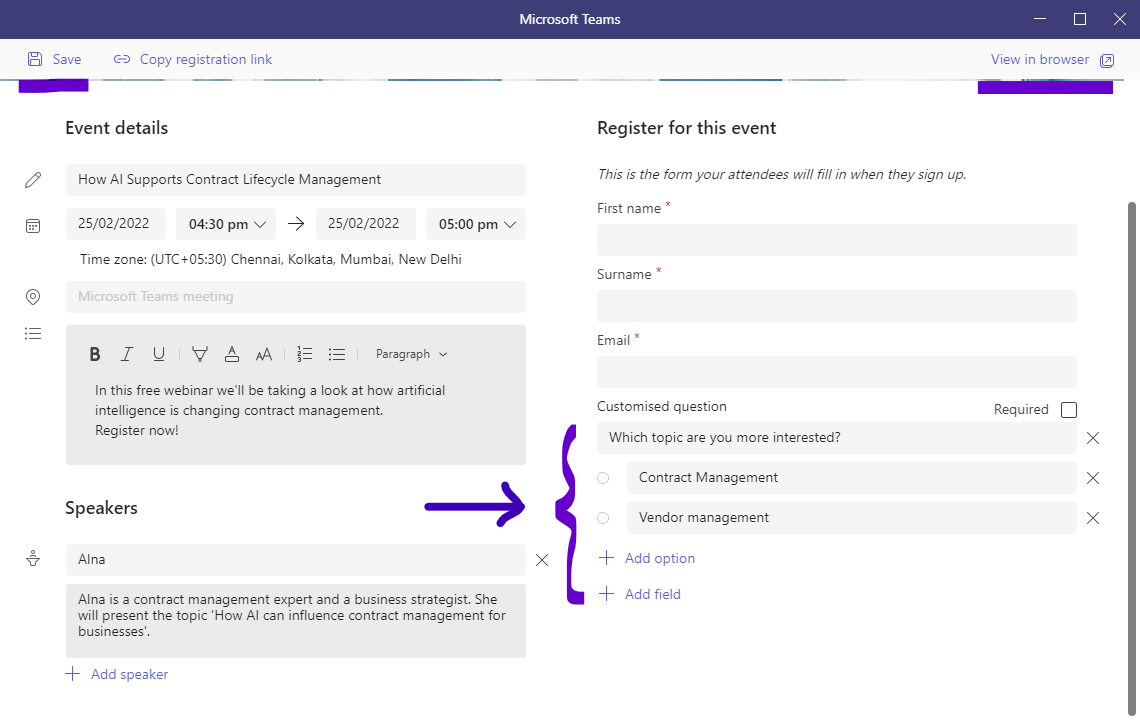Enable the Required checkbox for the customised question
This screenshot has width=1140, height=720.
pyautogui.click(x=1068, y=409)
